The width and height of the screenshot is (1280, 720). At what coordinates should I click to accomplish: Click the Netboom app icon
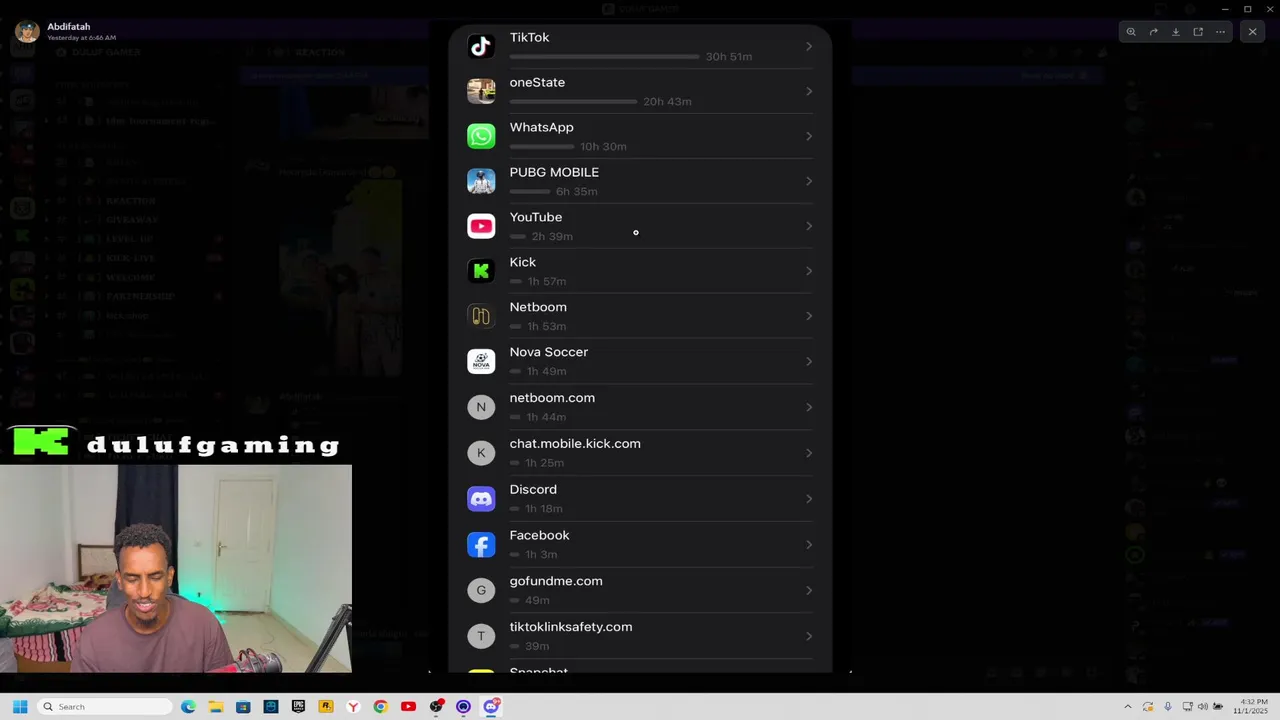481,316
